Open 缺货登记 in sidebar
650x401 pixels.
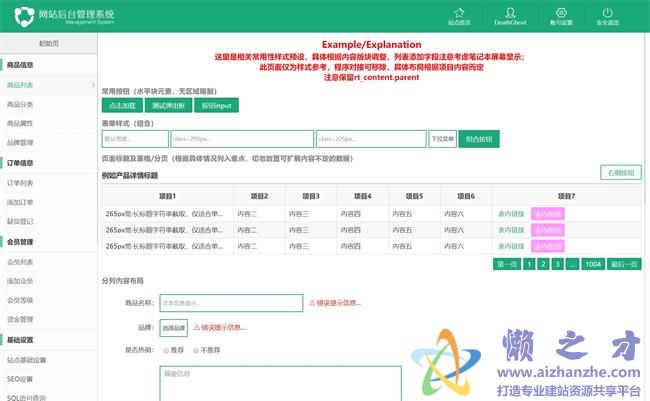pyautogui.click(x=20, y=221)
